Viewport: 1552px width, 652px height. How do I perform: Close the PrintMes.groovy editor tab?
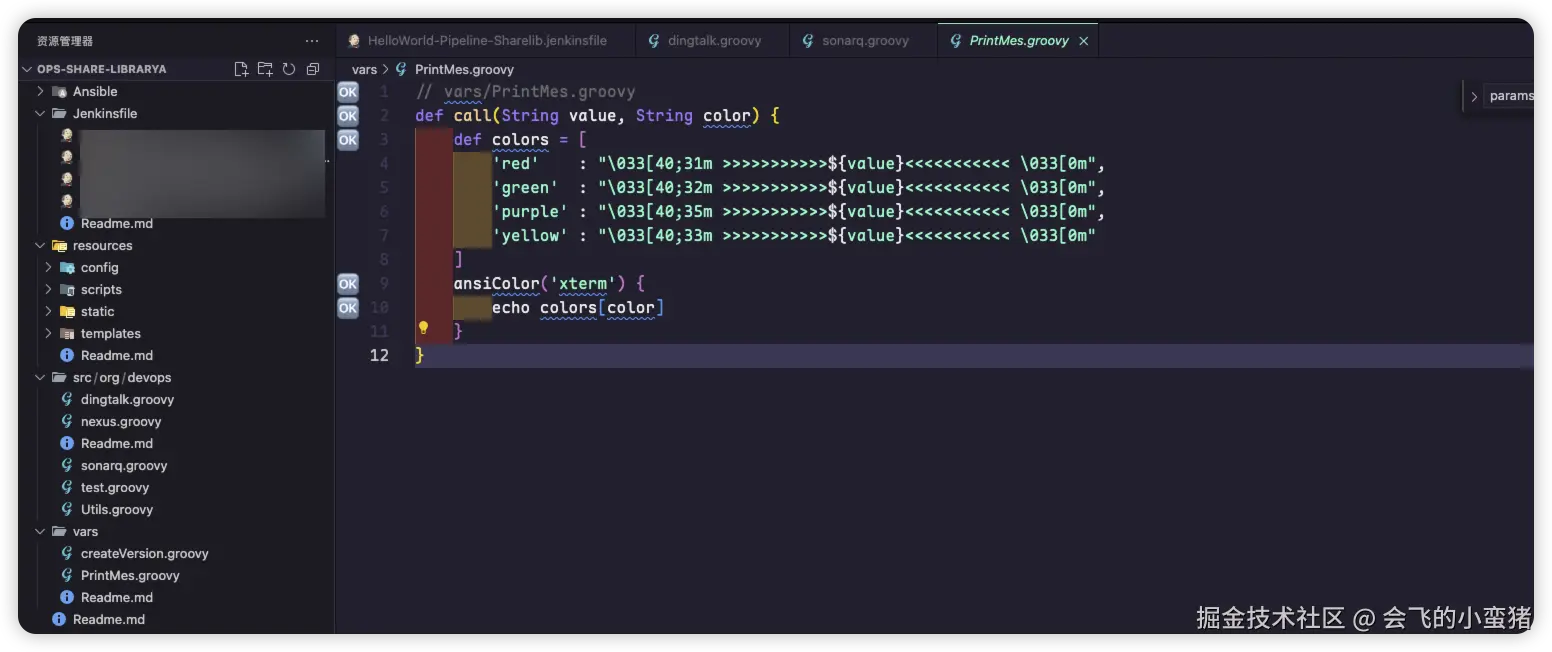(1083, 41)
